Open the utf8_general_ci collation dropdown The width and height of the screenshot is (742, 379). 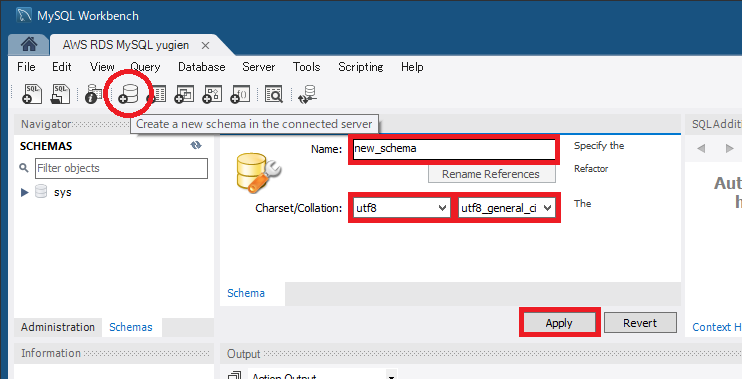pos(507,208)
